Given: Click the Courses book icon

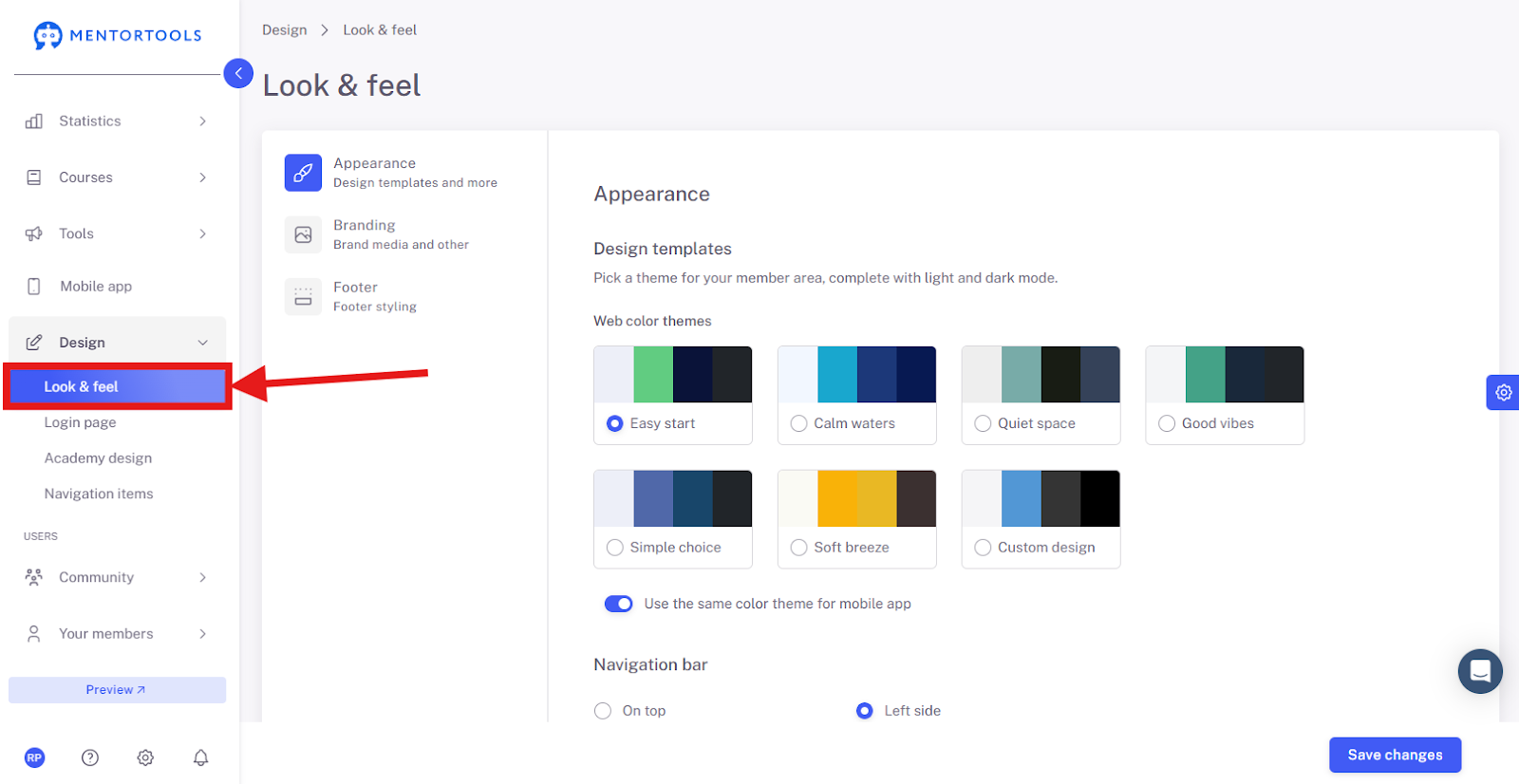Looking at the screenshot, I should pyautogui.click(x=34, y=177).
